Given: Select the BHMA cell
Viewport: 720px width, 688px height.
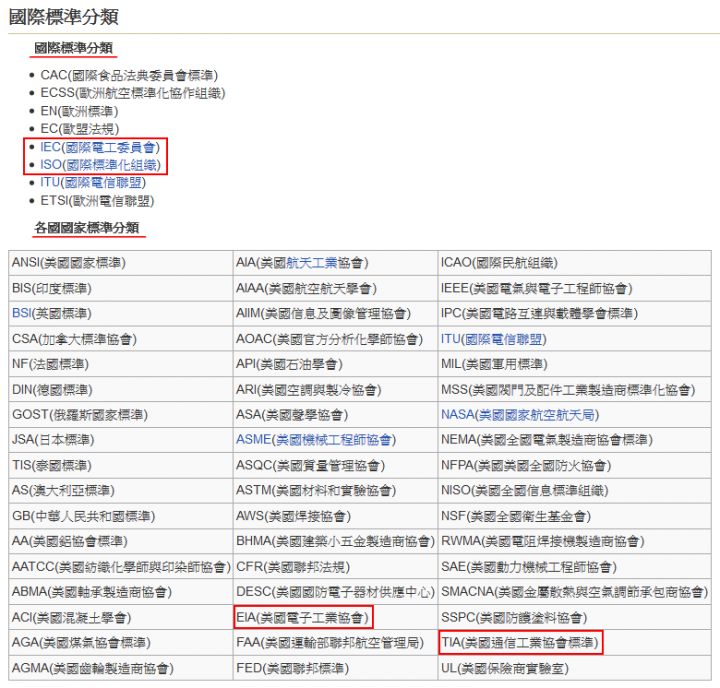Looking at the screenshot, I should click(336, 541).
